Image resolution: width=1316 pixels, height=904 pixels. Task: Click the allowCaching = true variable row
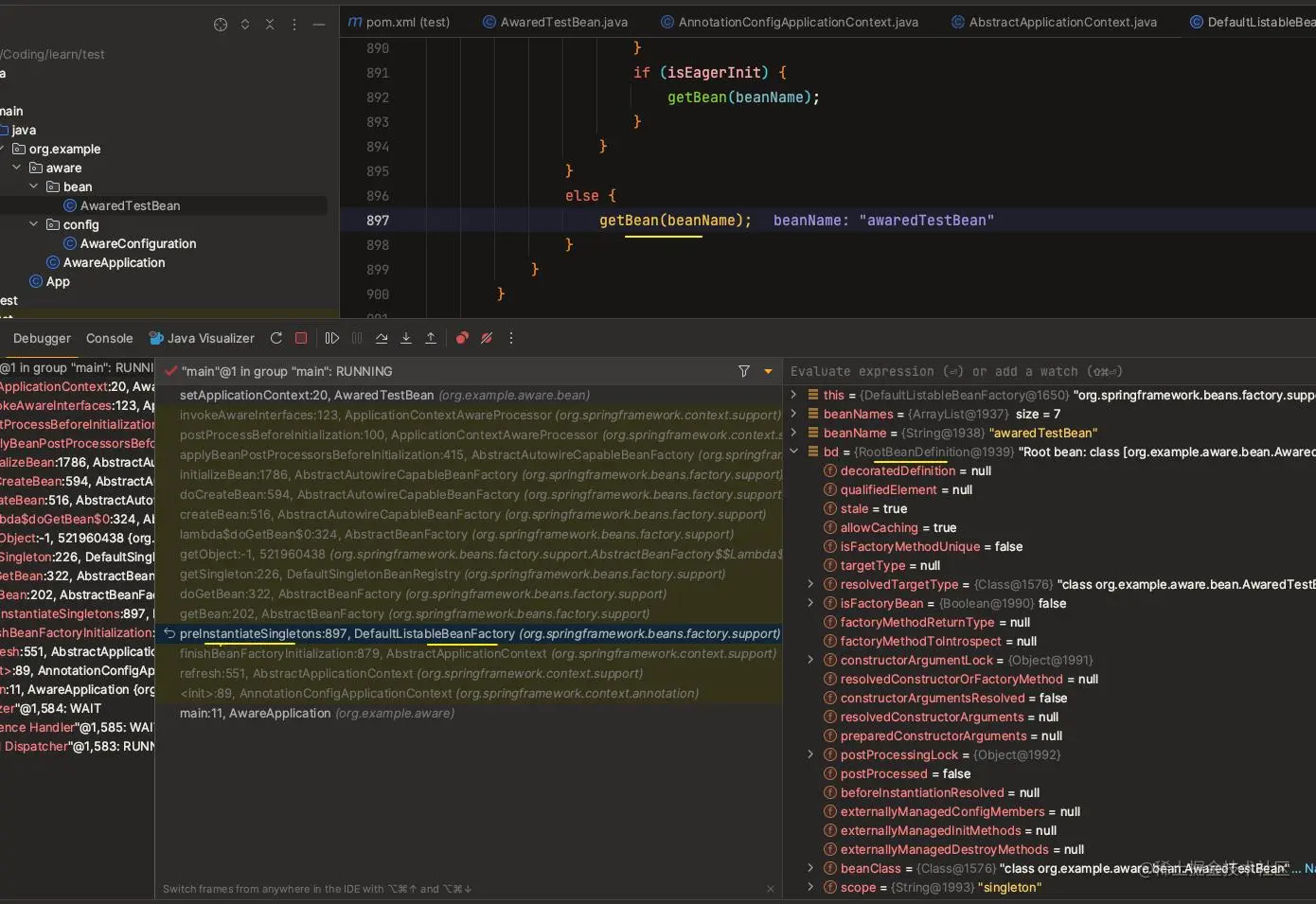tap(1051, 527)
